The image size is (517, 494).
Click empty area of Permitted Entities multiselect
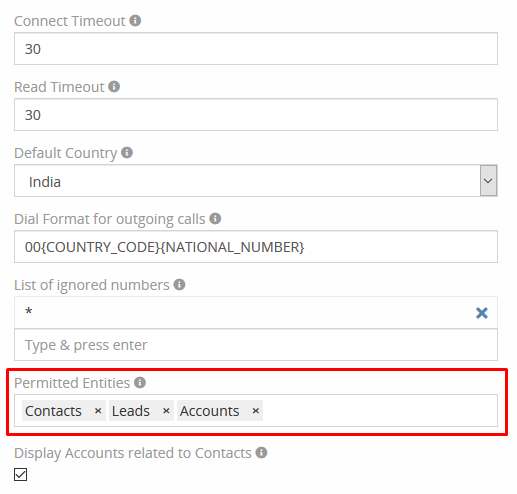(380, 411)
